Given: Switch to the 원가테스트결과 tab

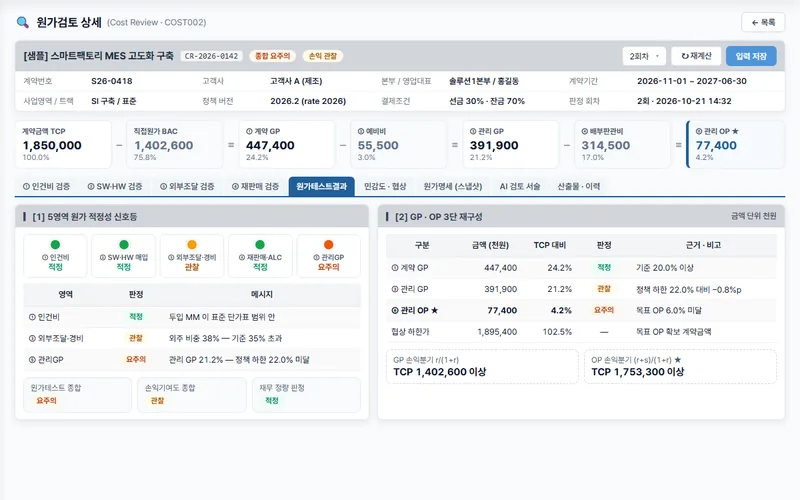Looking at the screenshot, I should coord(321,187).
